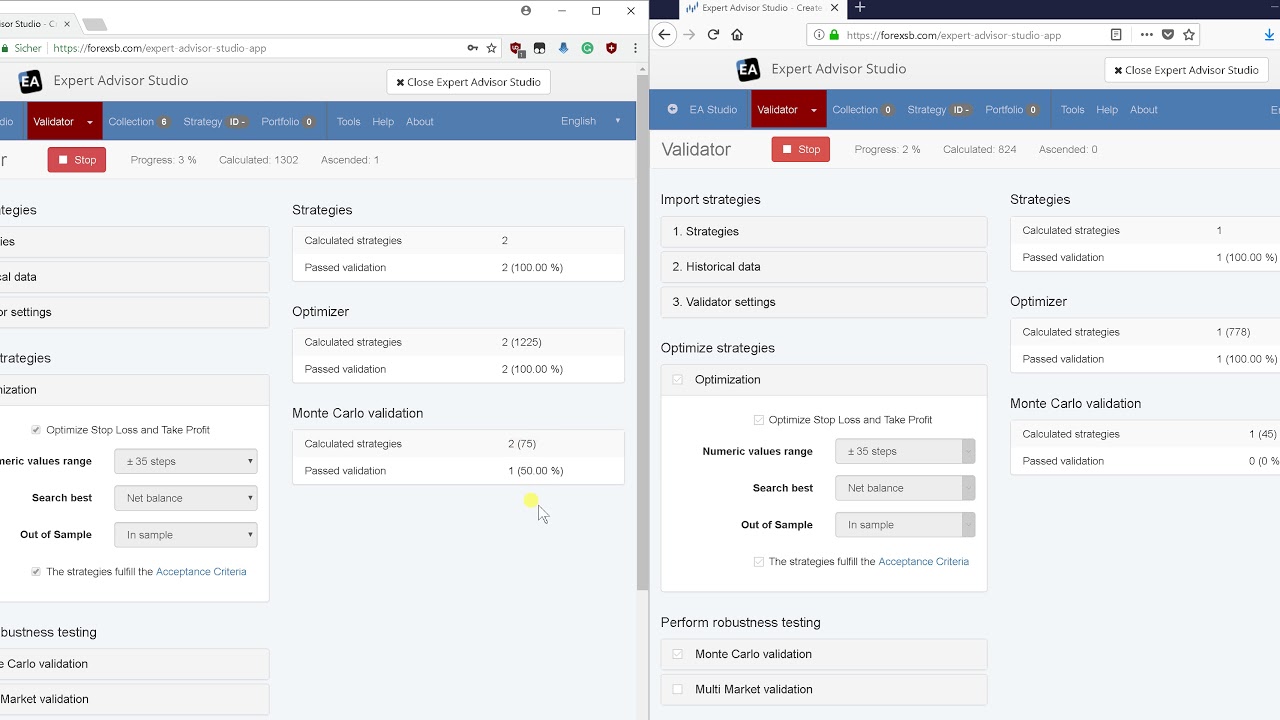
Task: Open Portfolio tab in Chrome window
Action: [x=288, y=122]
